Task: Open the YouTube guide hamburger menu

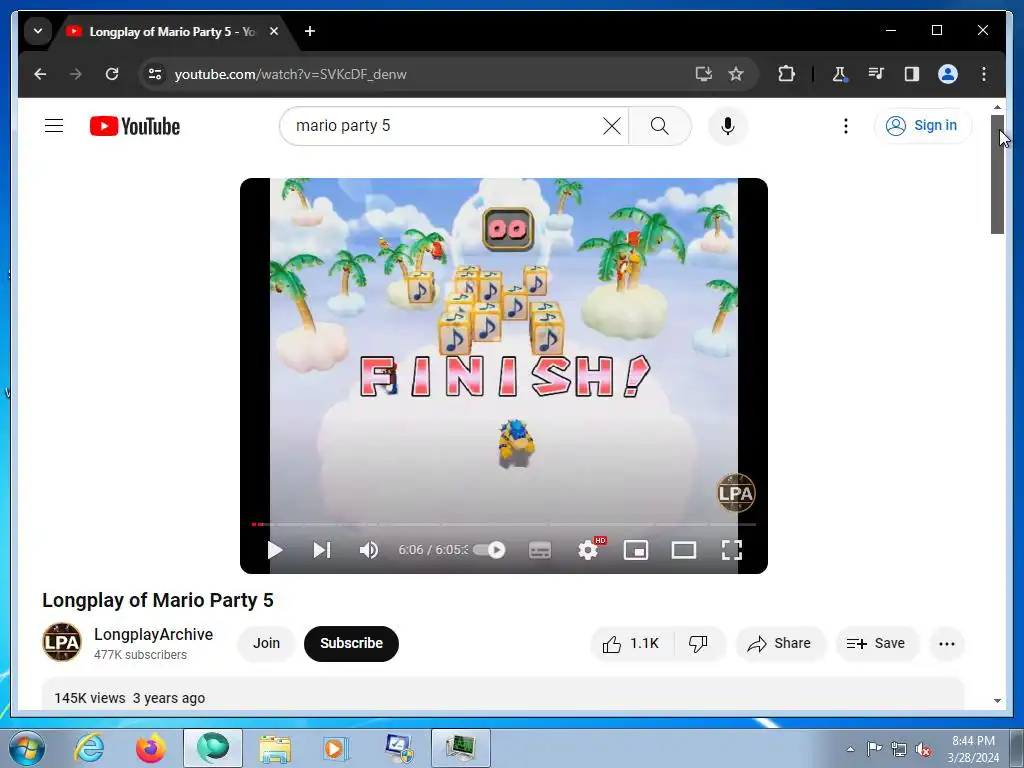Action: (54, 125)
